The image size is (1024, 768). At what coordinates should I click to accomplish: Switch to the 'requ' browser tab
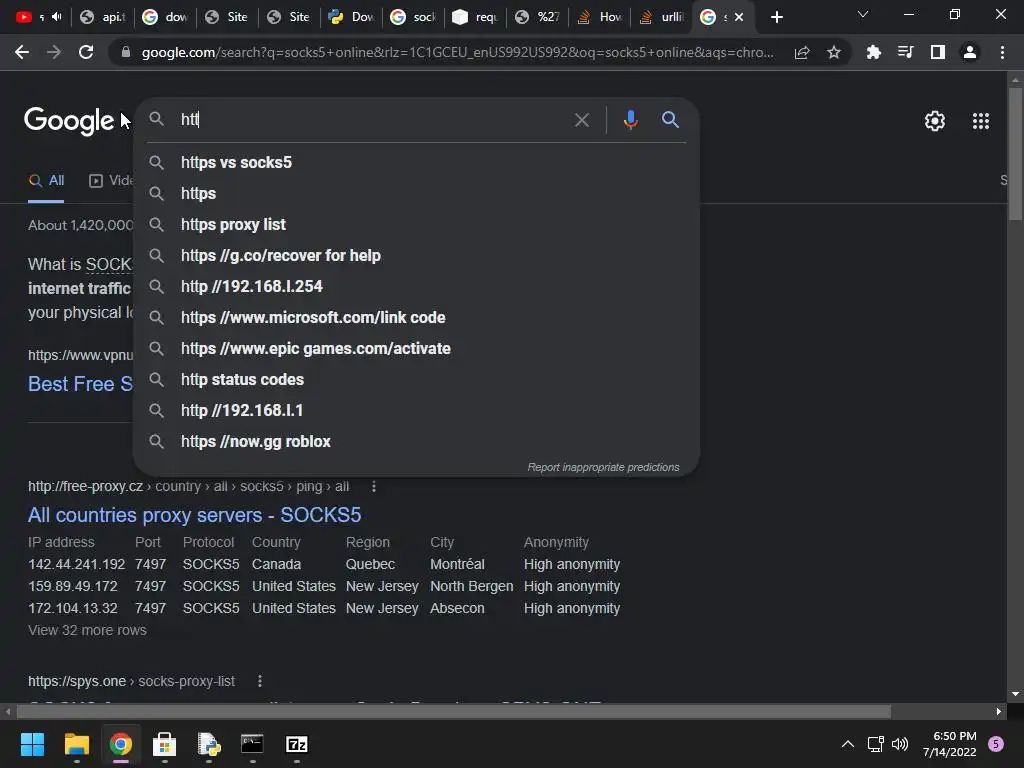(x=476, y=17)
